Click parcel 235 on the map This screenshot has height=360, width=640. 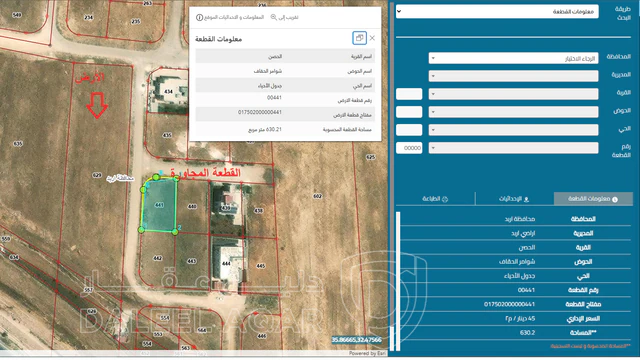coord(136,21)
